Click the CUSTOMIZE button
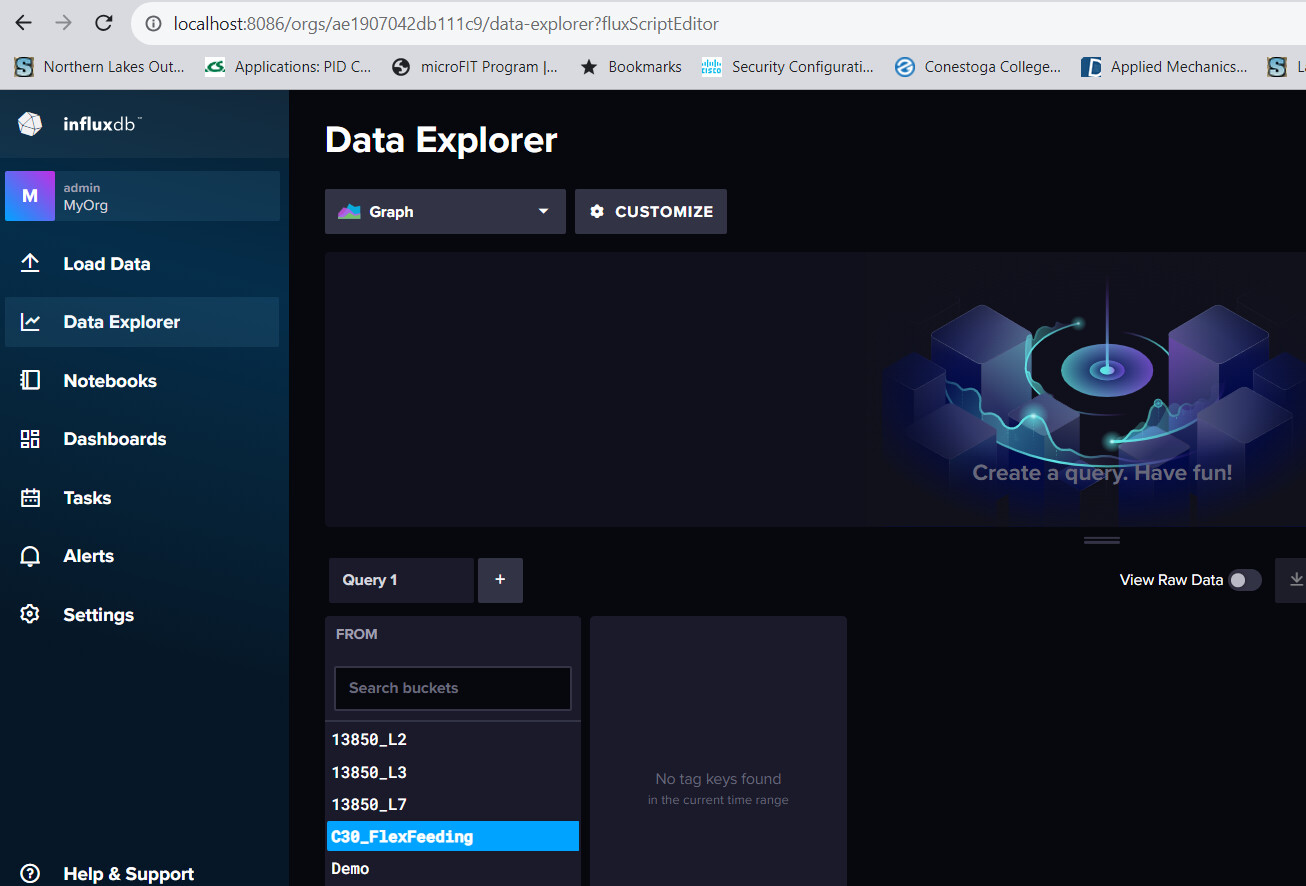Image resolution: width=1306 pixels, height=886 pixels. pos(651,212)
